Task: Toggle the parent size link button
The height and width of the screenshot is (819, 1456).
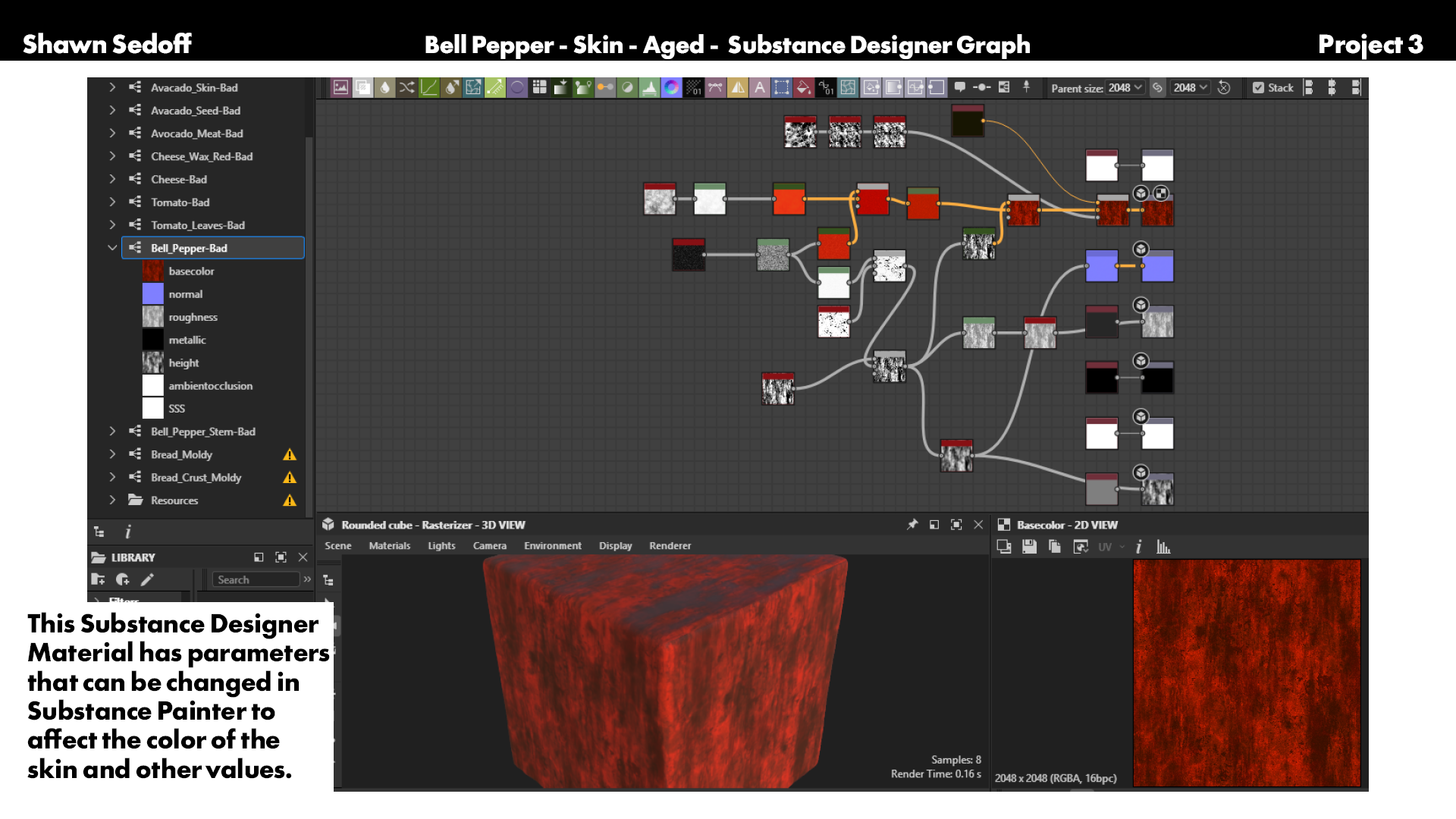Action: coord(1157,88)
